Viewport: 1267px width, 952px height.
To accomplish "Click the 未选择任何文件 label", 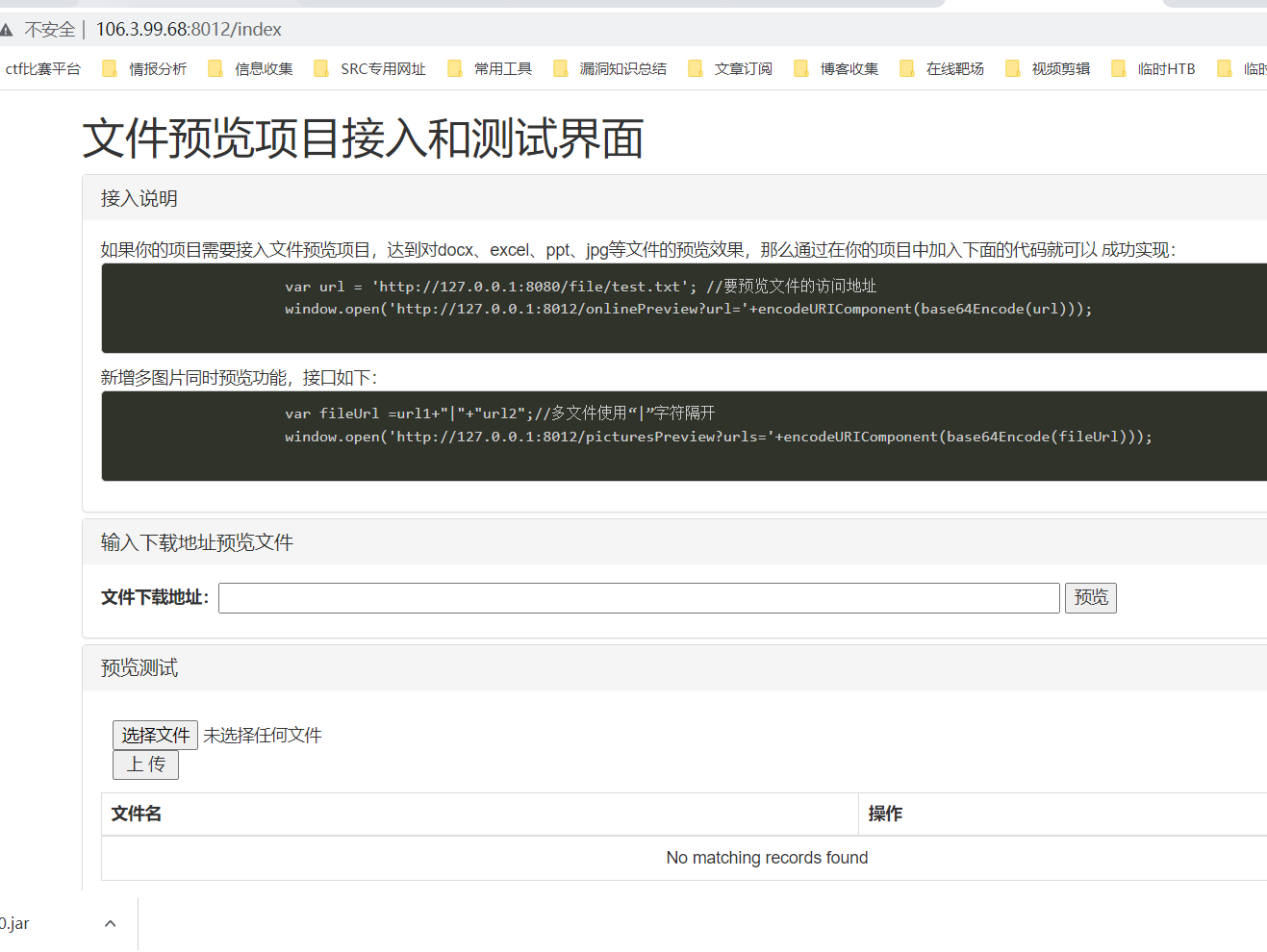I will tap(263, 736).
